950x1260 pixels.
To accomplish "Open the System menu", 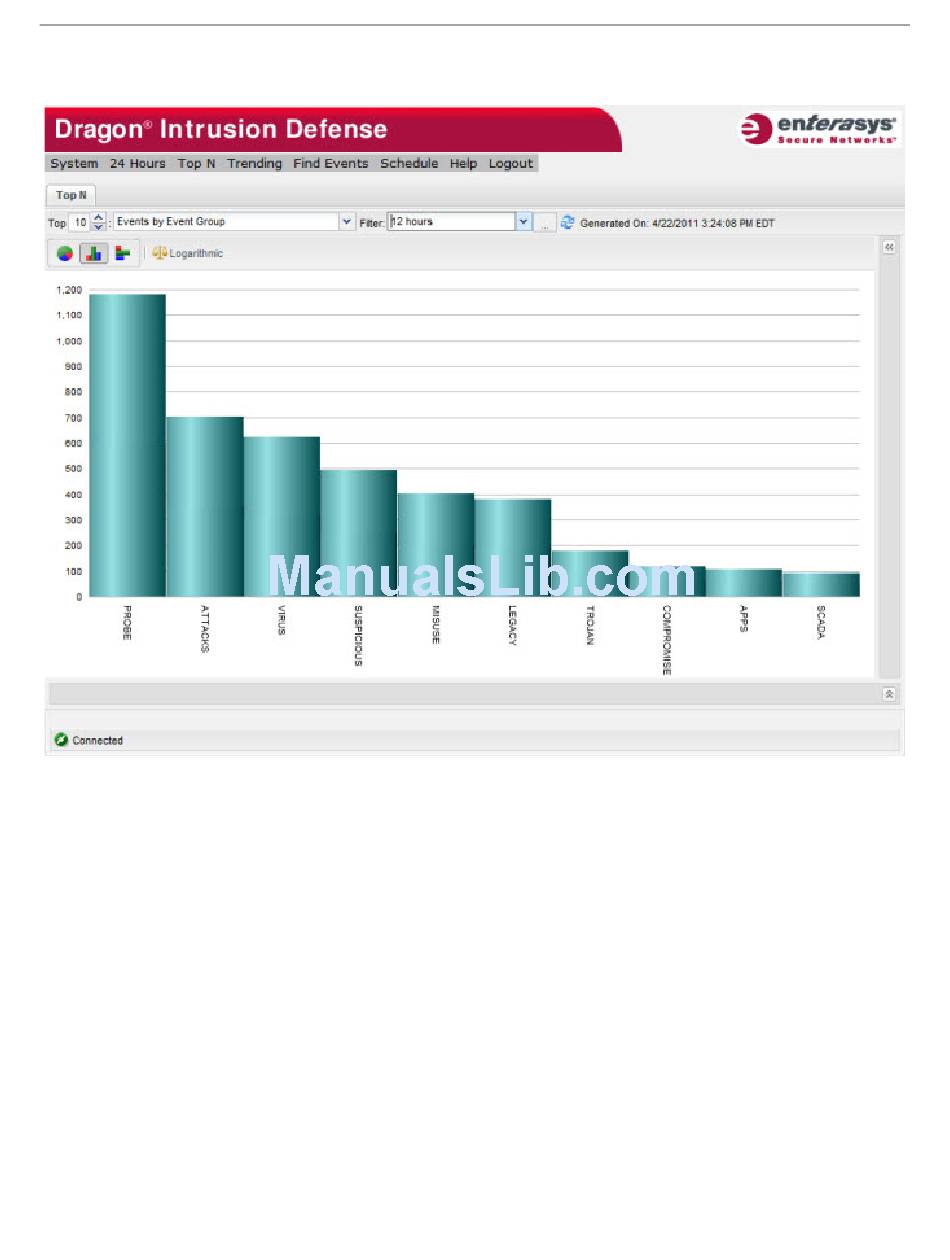I will (74, 163).
